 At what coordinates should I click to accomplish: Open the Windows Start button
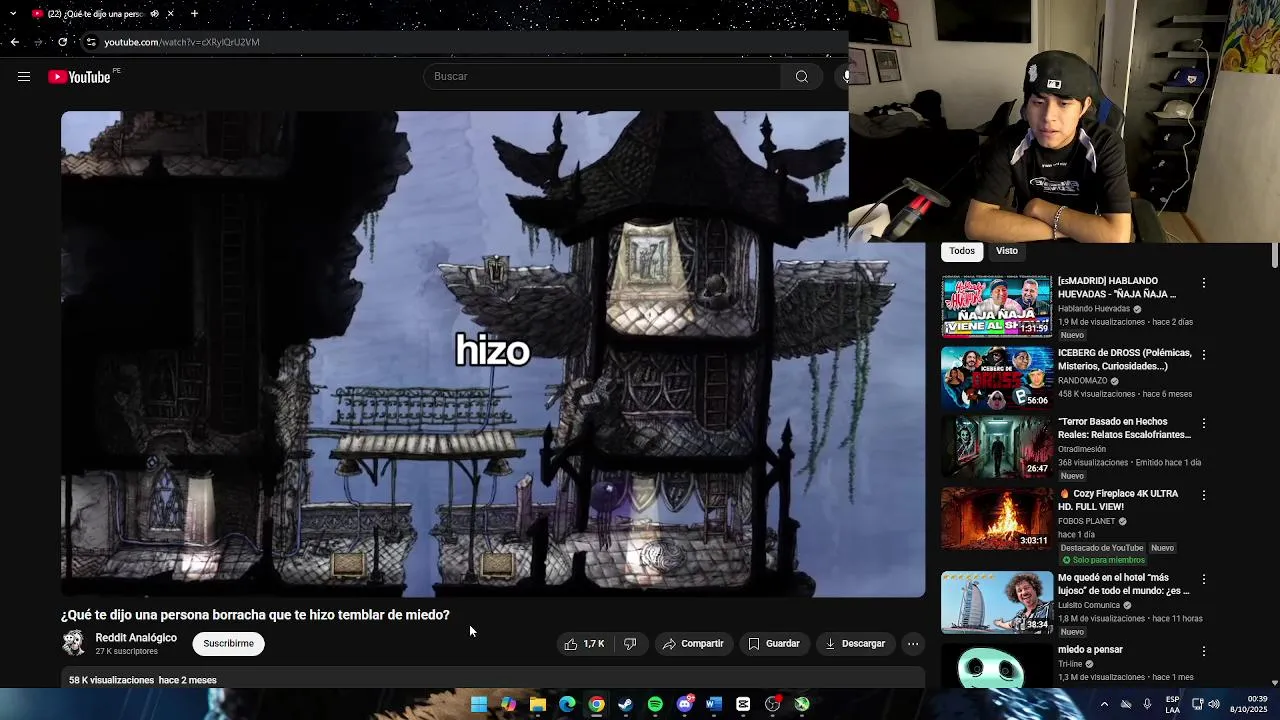pos(479,704)
